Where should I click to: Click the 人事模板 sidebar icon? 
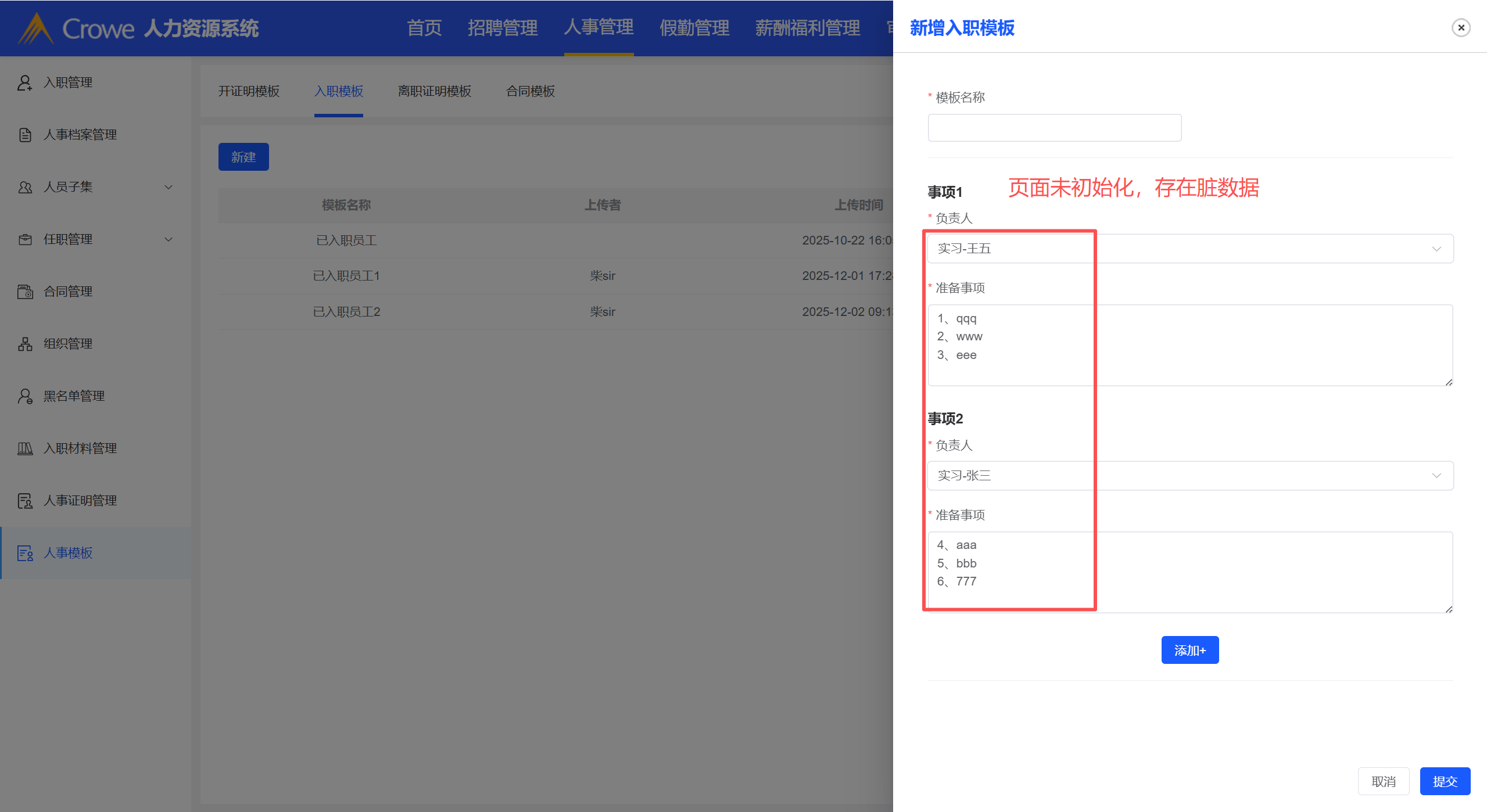coord(24,553)
